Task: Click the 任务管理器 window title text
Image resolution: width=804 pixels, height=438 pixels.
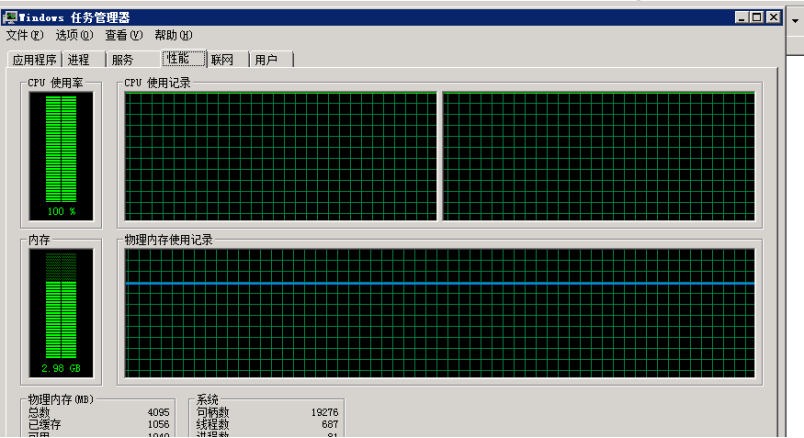Action: tap(74, 17)
